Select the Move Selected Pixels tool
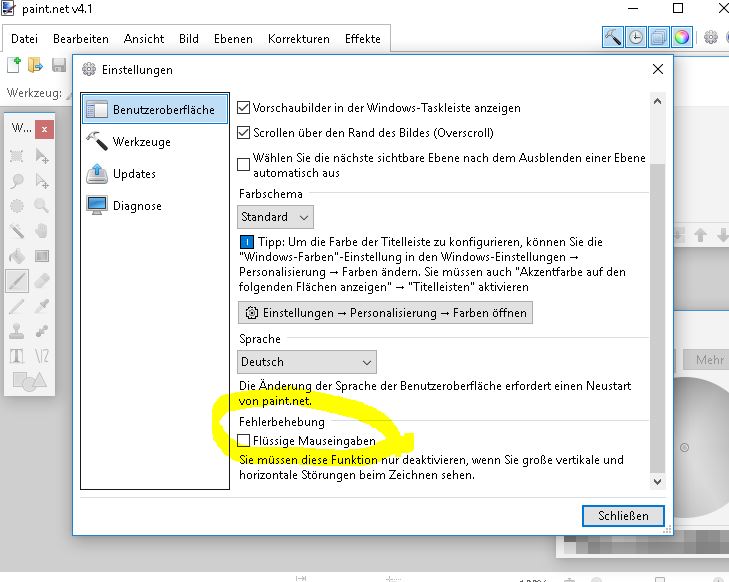The image size is (729, 582). [x=42, y=156]
